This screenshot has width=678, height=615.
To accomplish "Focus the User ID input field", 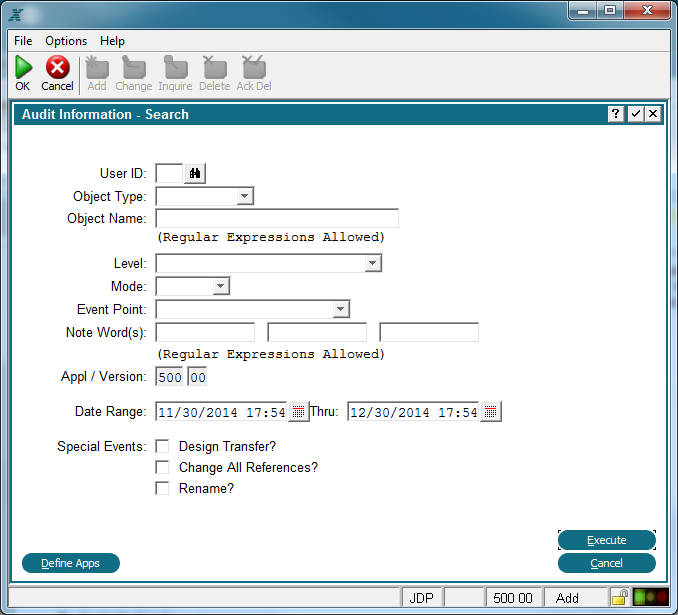I will 169,173.
